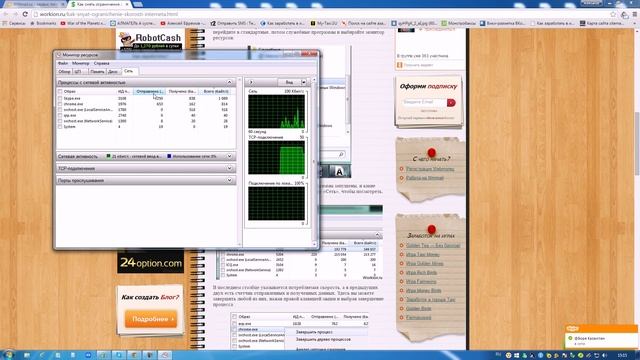Check the System process checkbox
640x360 pixels.
tap(60, 127)
